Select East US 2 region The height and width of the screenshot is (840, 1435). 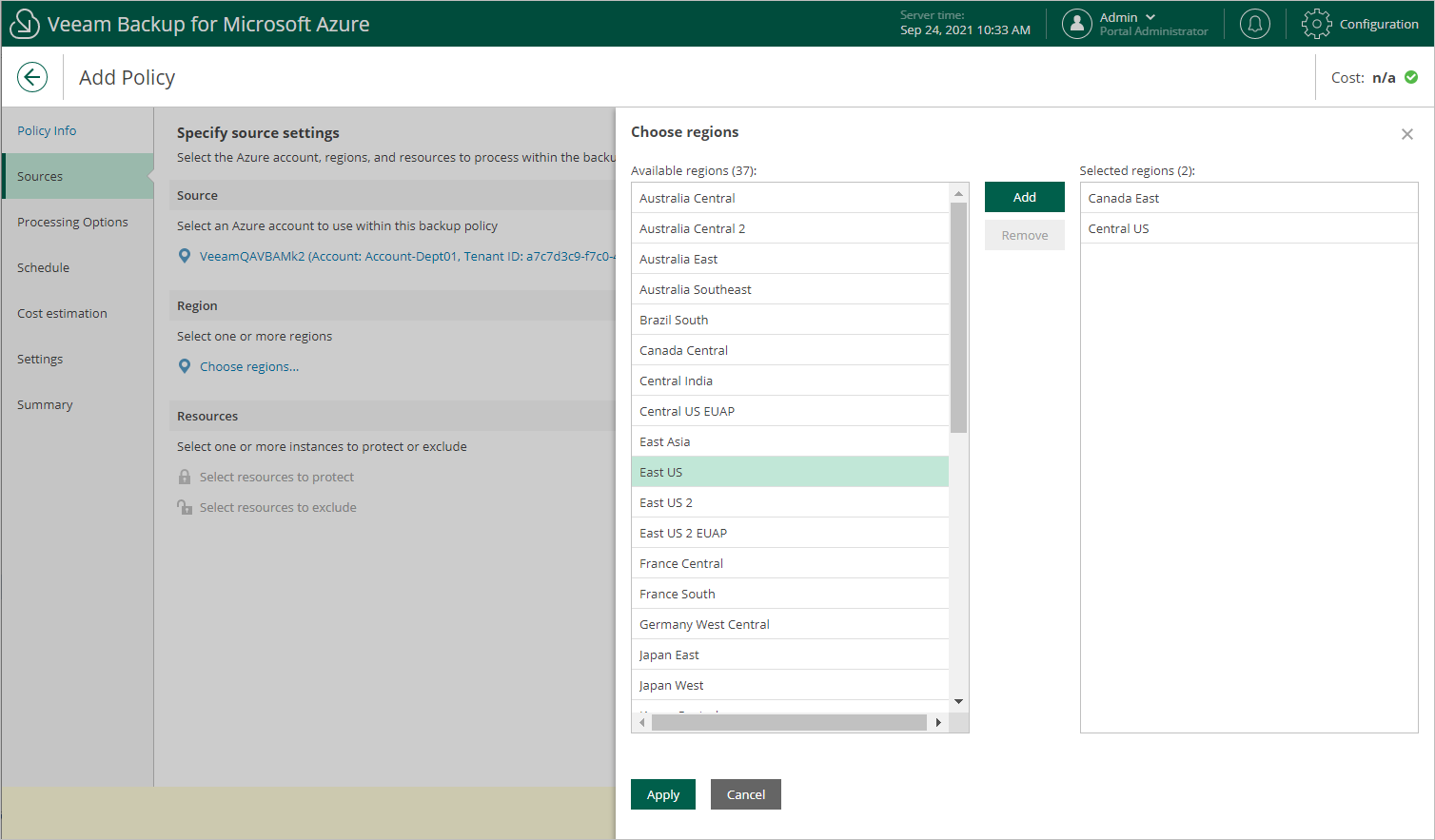(x=791, y=502)
